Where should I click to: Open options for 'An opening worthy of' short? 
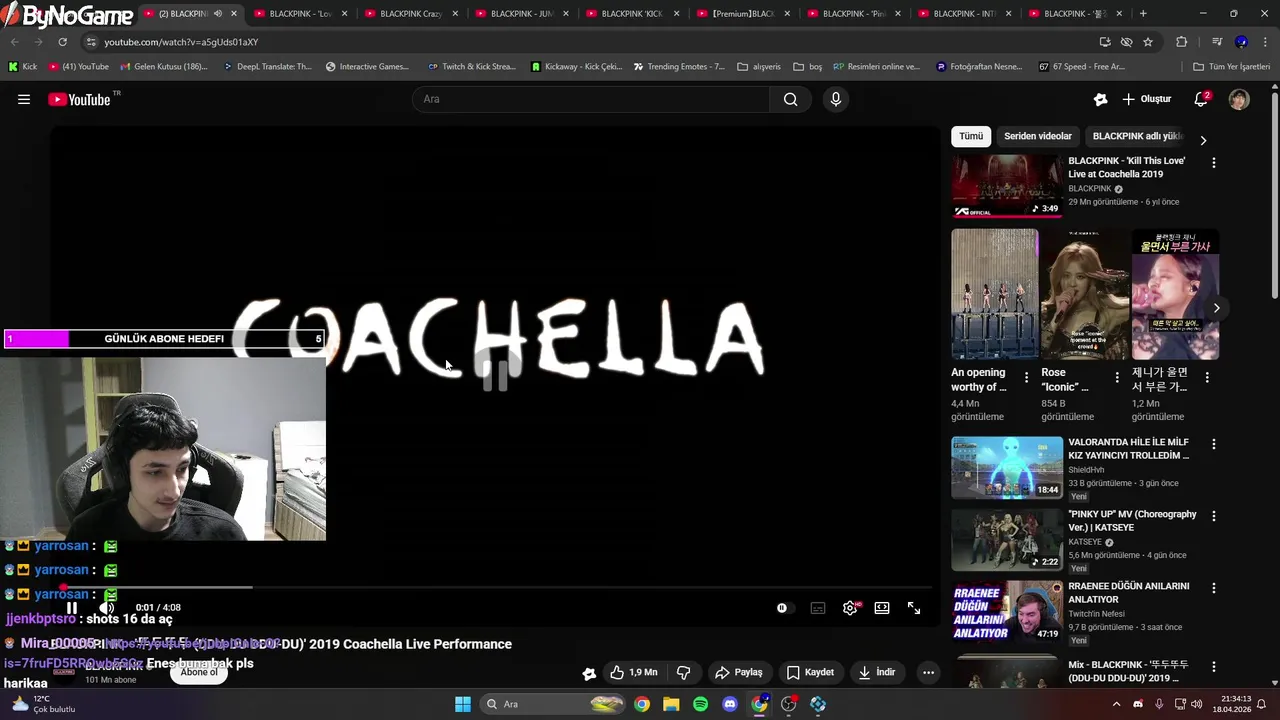pyautogui.click(x=1026, y=378)
